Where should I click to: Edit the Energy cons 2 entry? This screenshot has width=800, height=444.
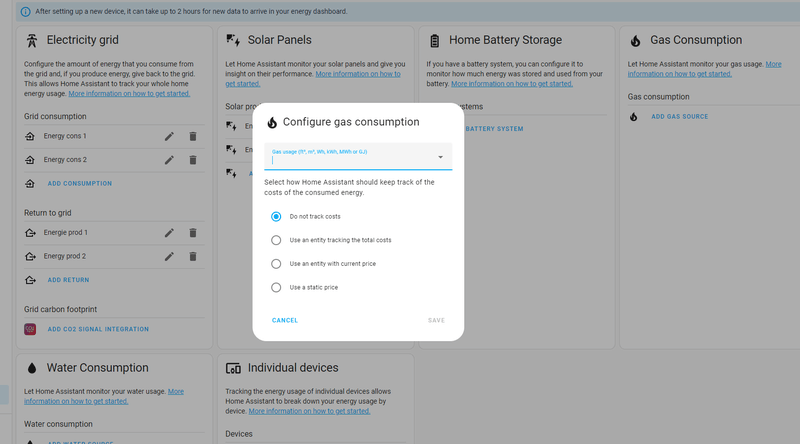click(169, 160)
